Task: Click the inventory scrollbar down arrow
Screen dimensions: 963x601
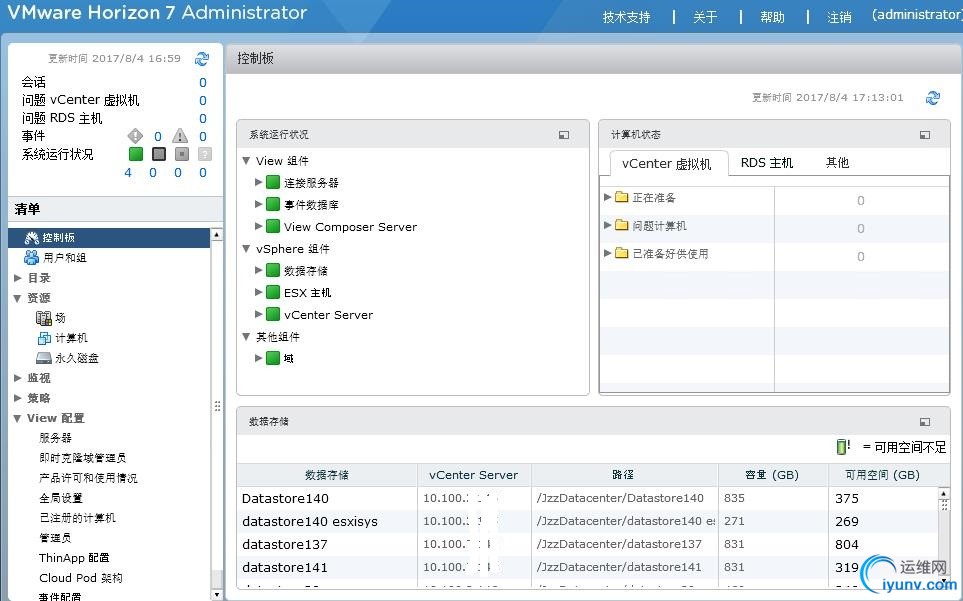Action: [x=216, y=595]
